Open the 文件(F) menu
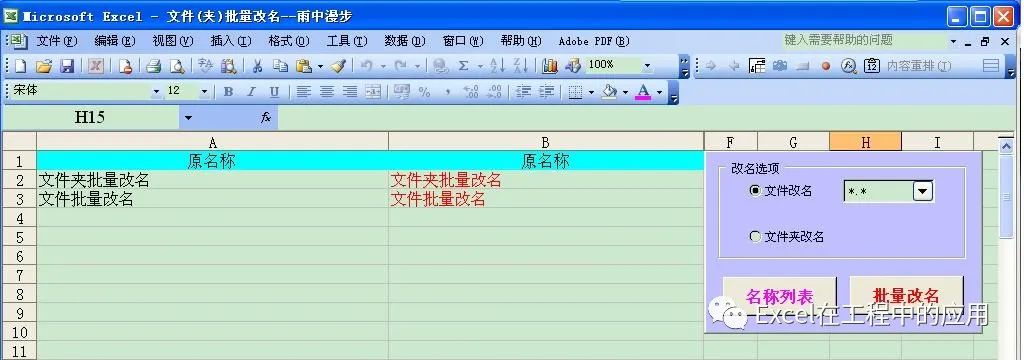 57,41
